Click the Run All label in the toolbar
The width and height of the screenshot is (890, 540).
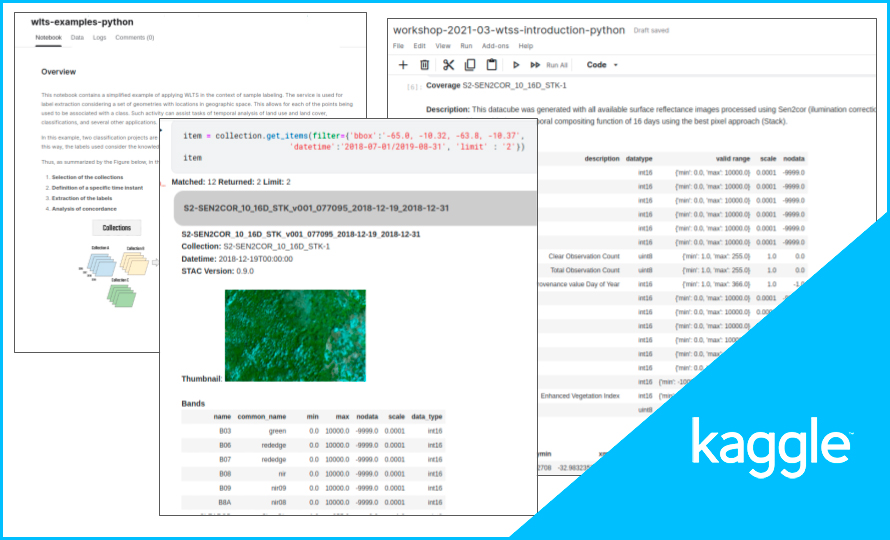coord(557,65)
